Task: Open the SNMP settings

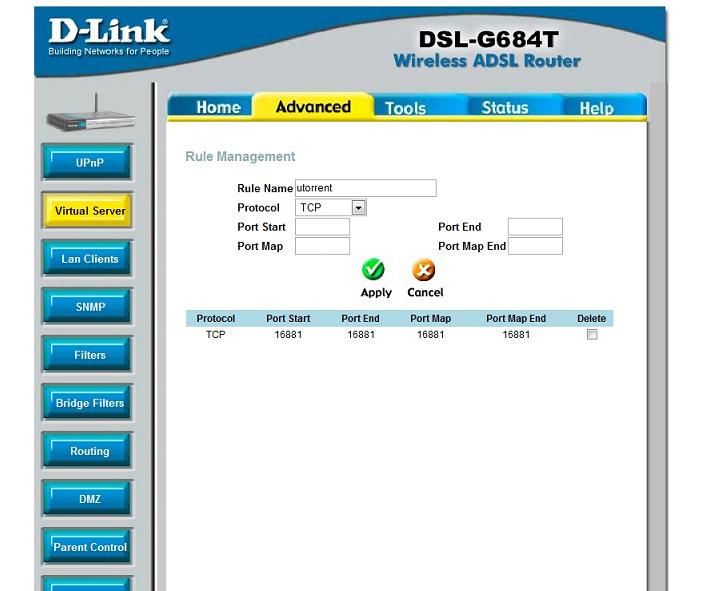Action: (x=87, y=306)
